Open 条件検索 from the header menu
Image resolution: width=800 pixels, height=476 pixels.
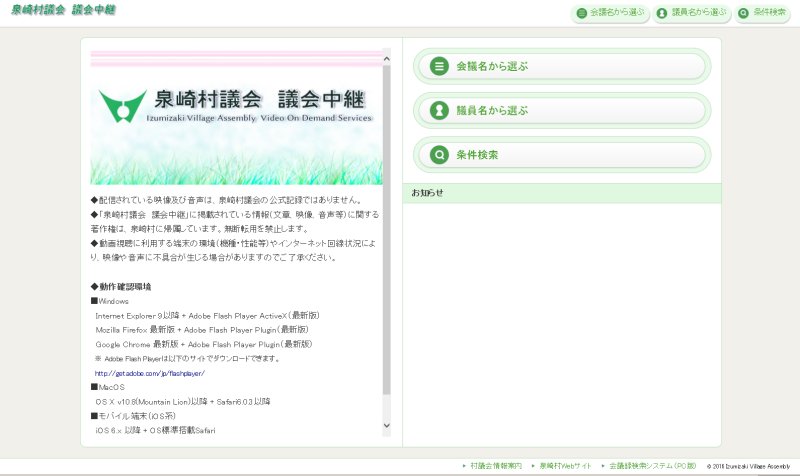tap(769, 14)
